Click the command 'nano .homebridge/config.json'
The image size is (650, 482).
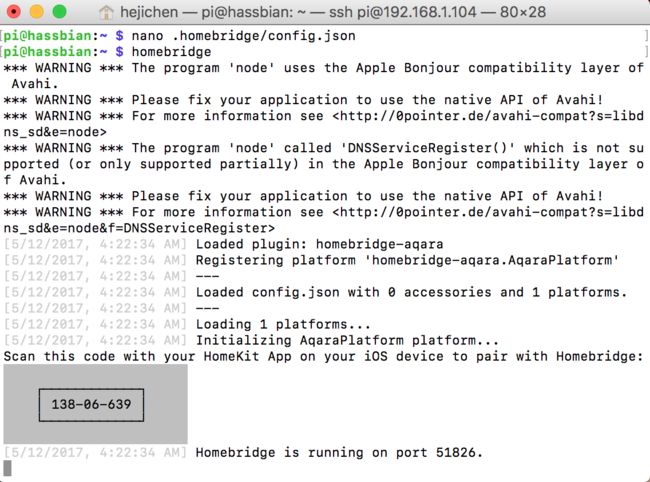(x=243, y=36)
